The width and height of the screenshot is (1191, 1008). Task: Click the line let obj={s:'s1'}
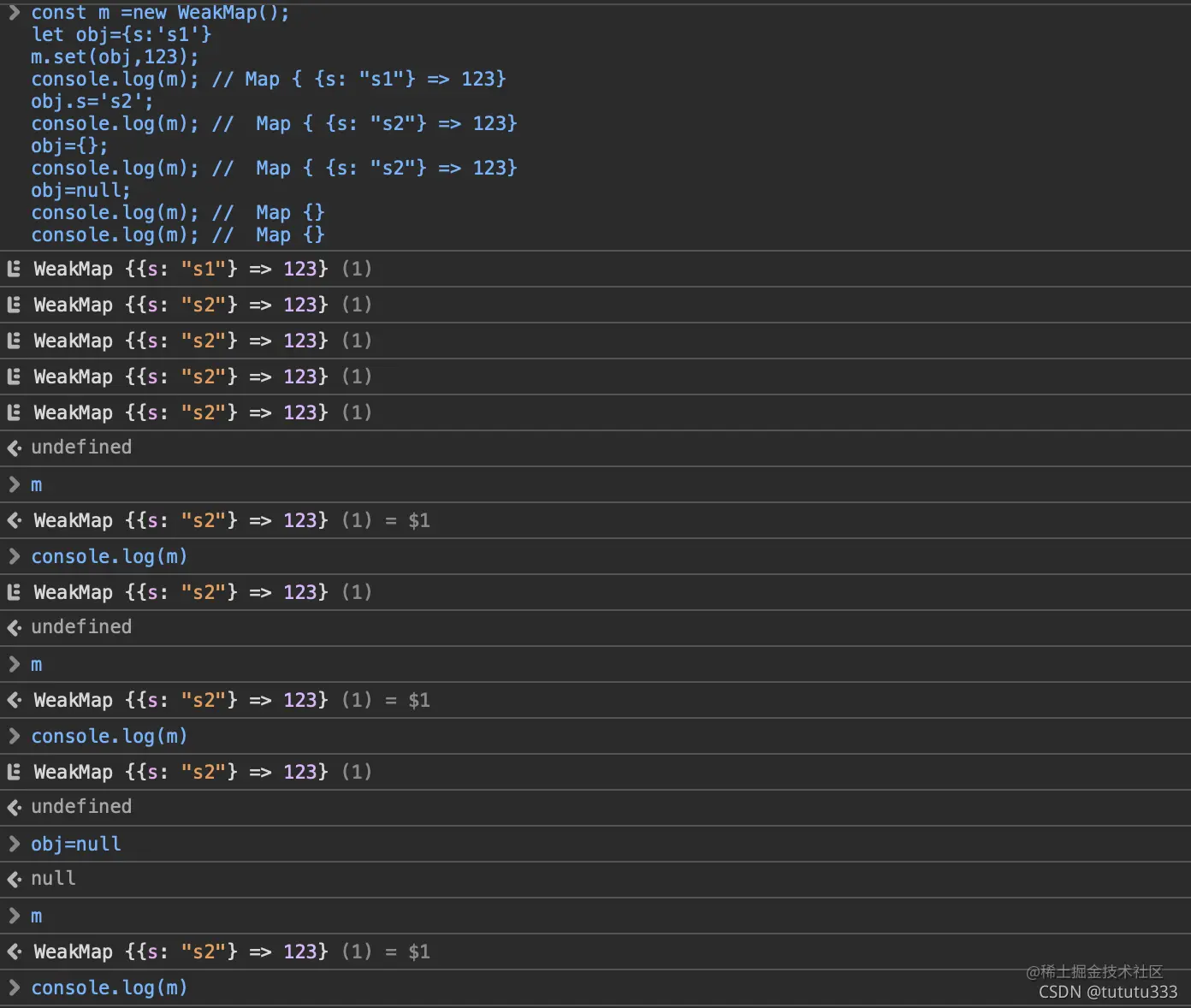point(121,34)
